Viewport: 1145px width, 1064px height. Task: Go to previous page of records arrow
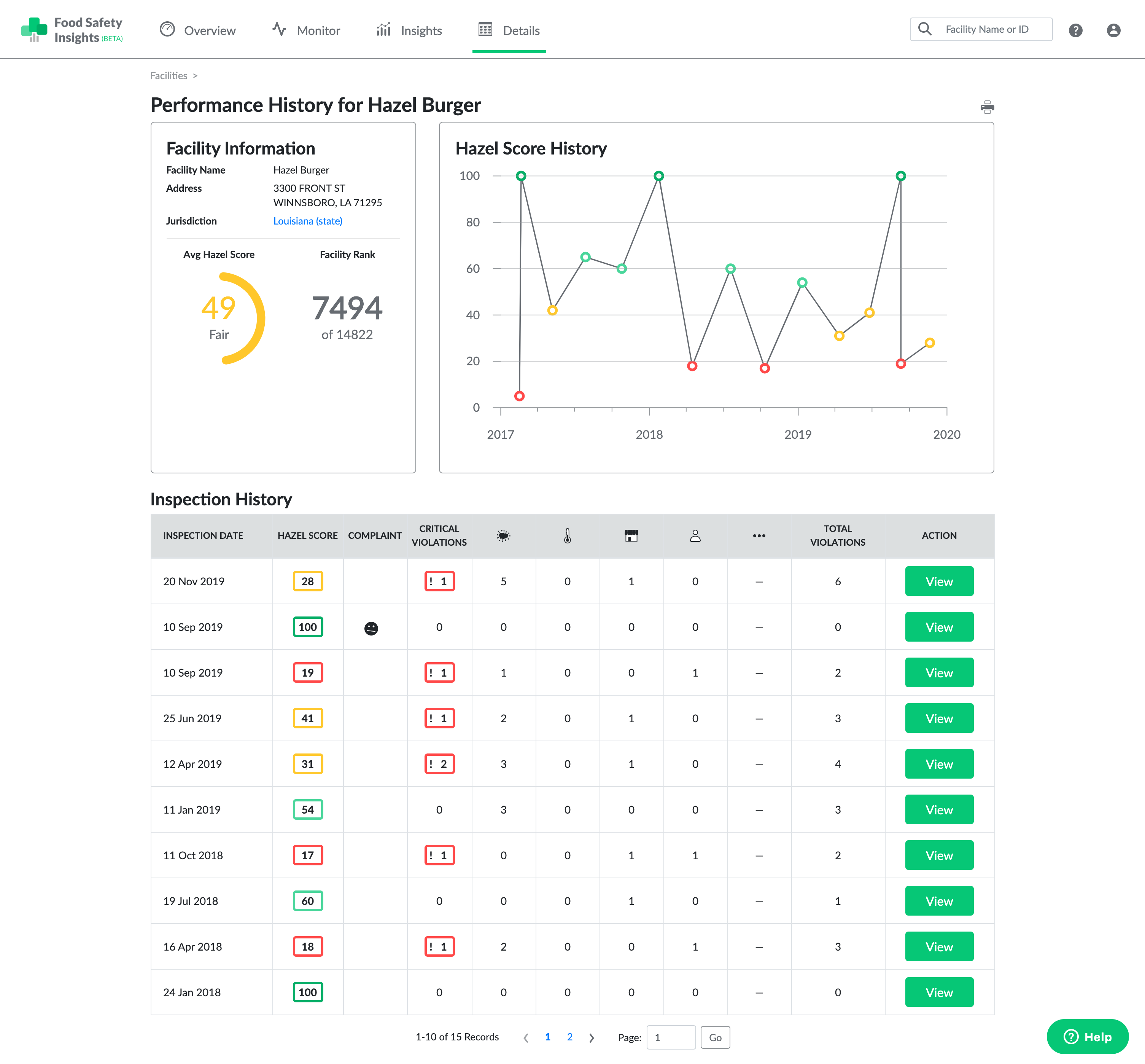coord(526,1037)
